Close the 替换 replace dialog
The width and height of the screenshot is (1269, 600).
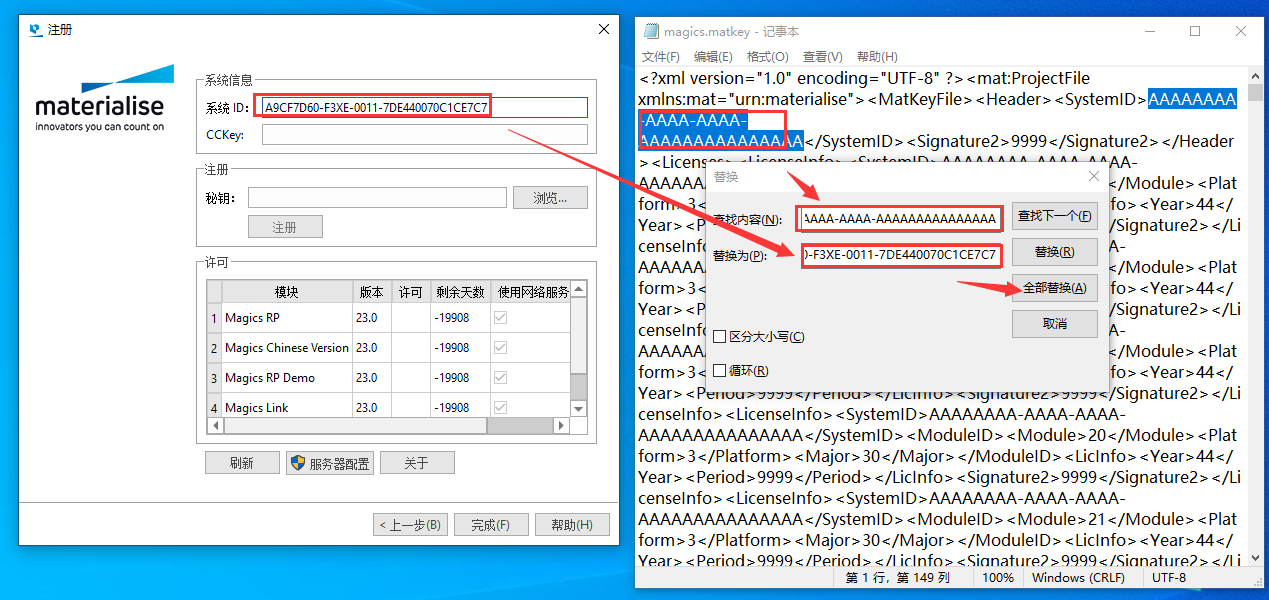[1093, 176]
